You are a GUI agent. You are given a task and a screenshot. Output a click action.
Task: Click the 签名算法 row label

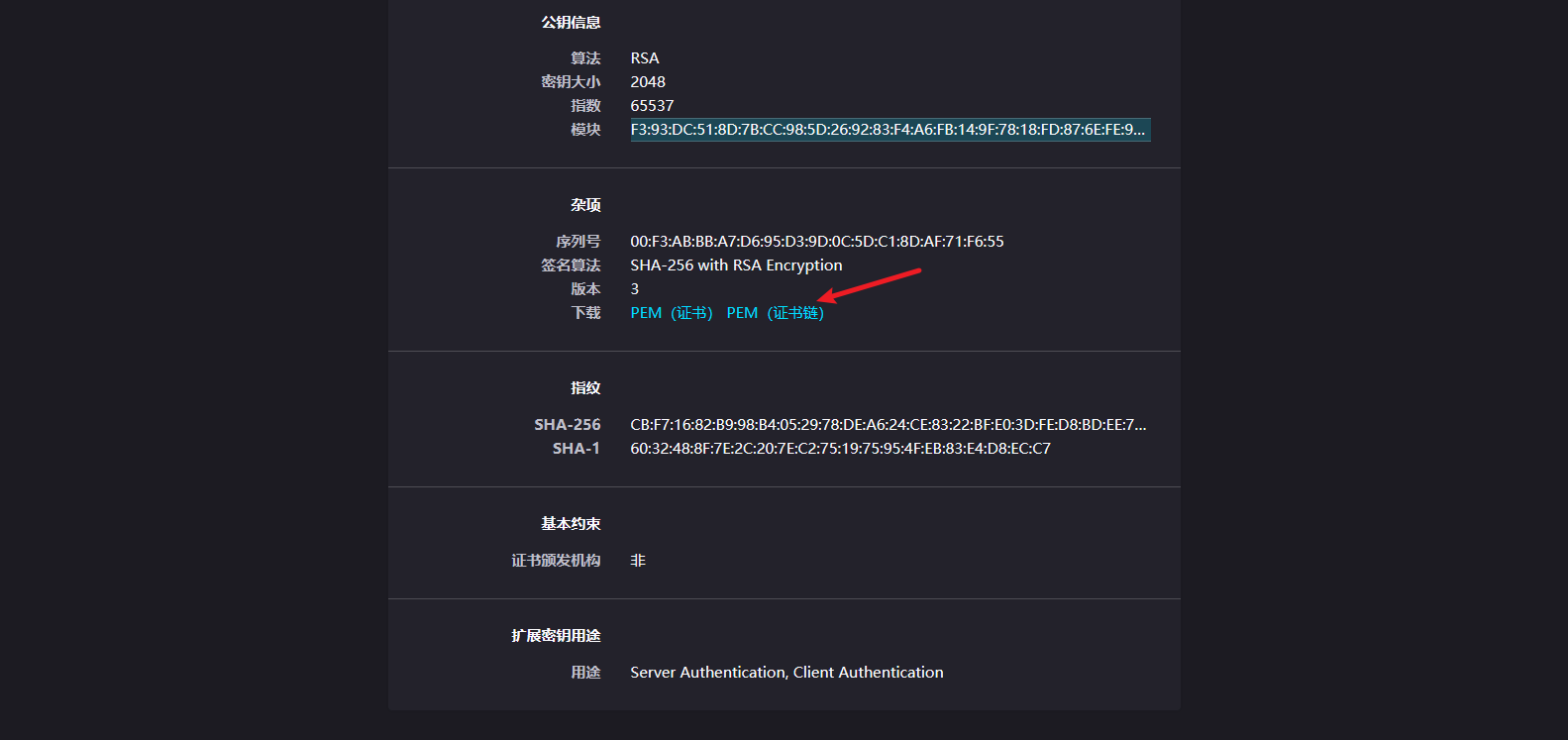571,265
